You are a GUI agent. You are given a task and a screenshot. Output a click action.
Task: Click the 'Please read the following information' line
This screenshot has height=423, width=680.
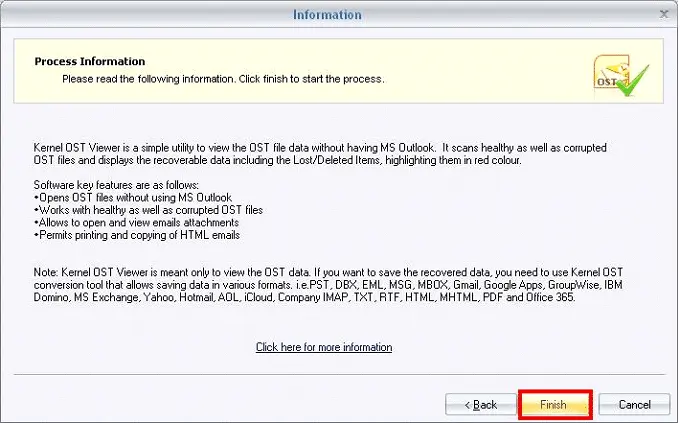[223, 79]
